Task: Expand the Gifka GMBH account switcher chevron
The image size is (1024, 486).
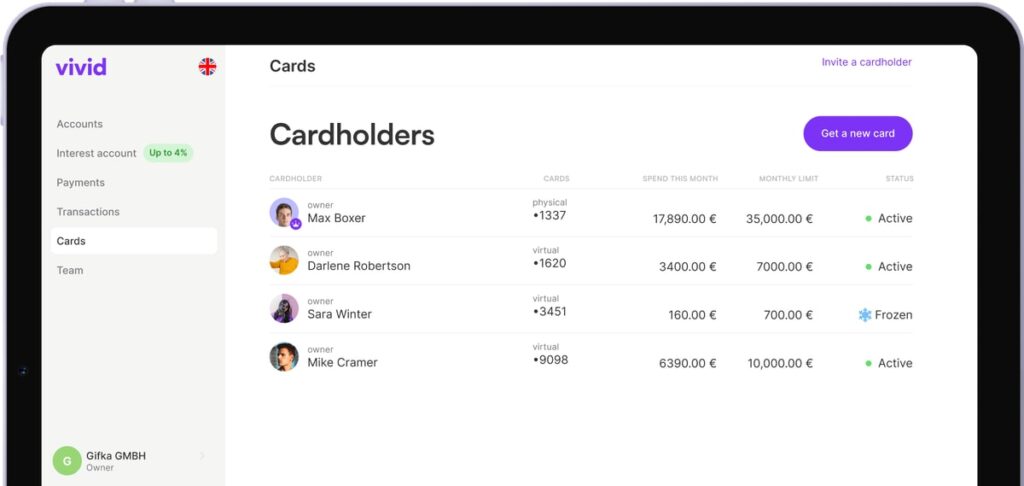Action: 202,456
